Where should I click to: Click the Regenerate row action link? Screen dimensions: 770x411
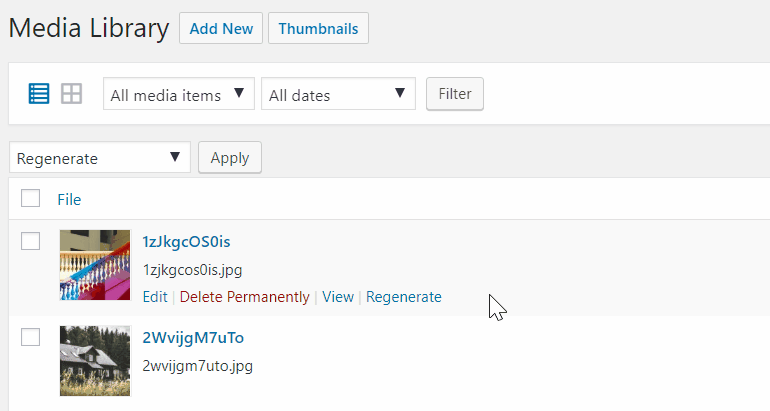404,297
